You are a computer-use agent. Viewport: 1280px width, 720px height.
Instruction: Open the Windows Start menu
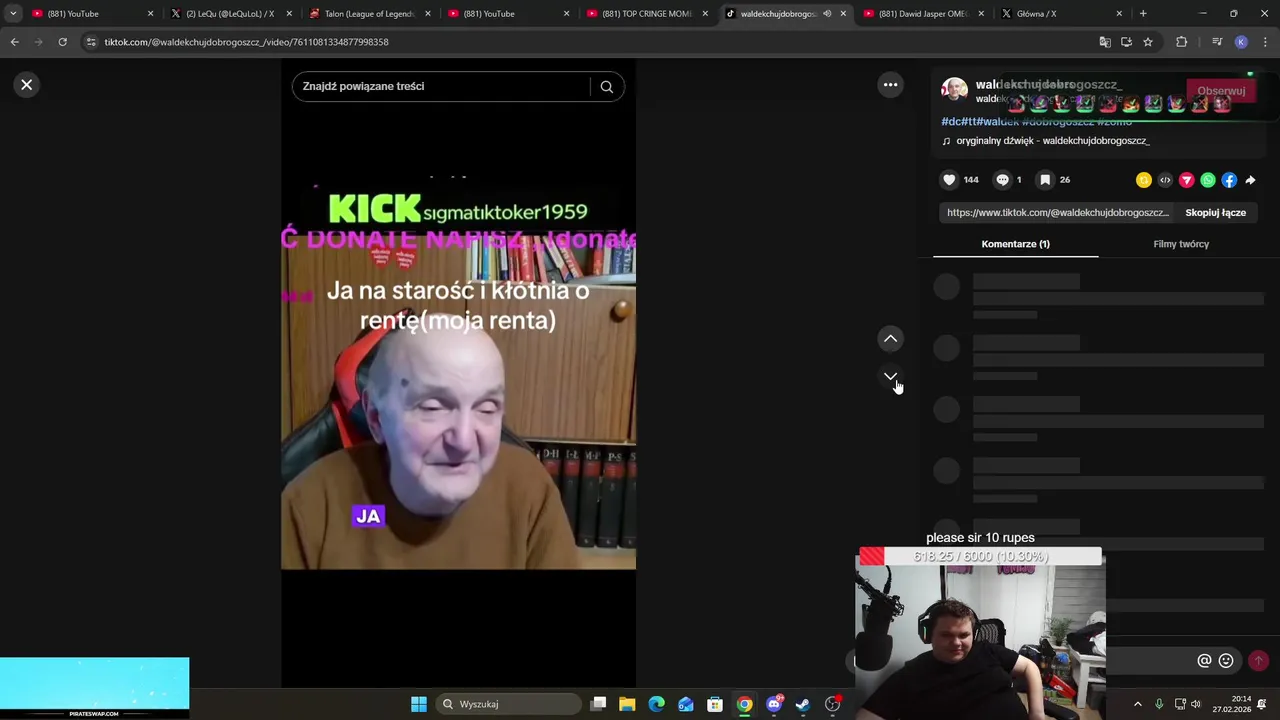pos(419,704)
